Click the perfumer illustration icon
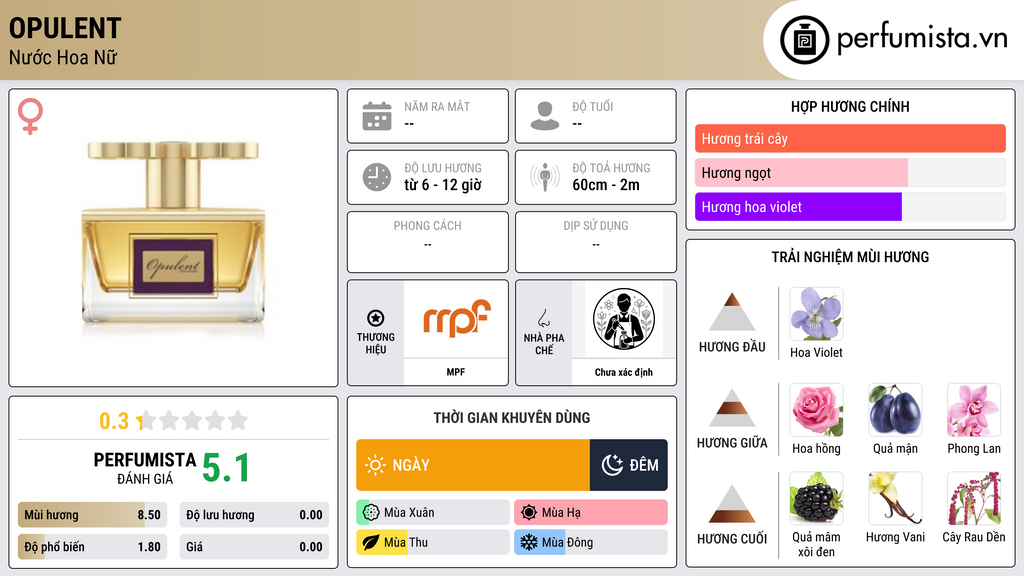 pyautogui.click(x=624, y=319)
